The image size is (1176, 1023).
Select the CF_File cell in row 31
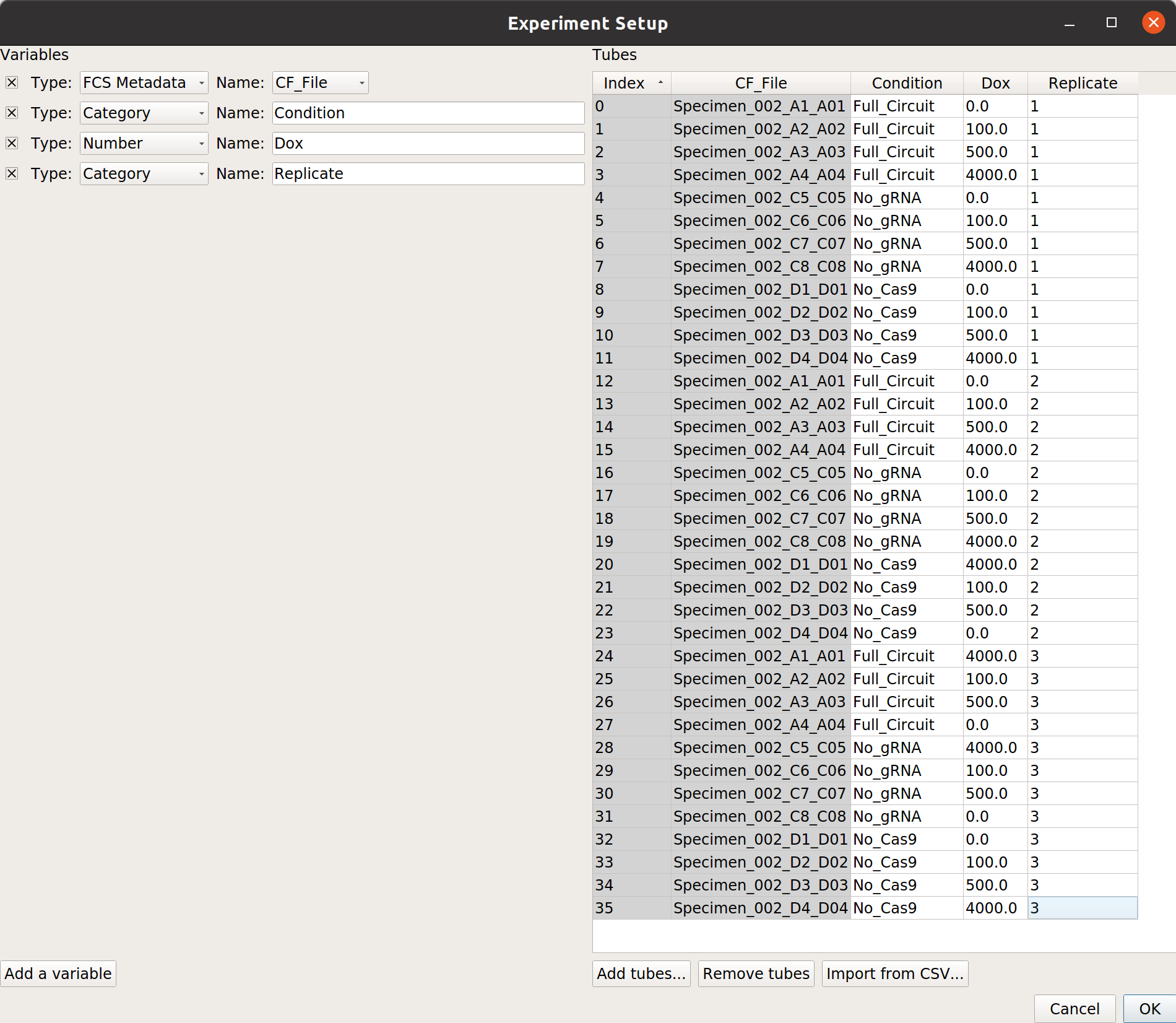(x=761, y=816)
